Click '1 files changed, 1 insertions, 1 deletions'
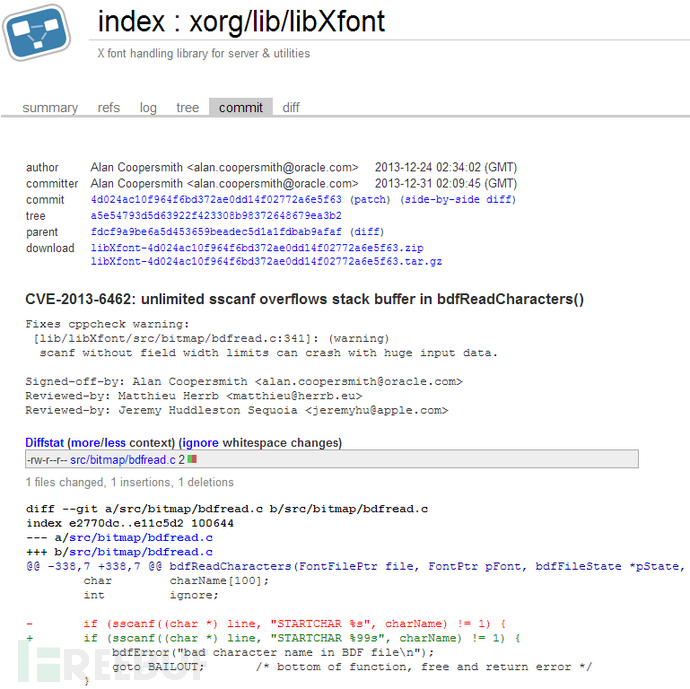This screenshot has height=689, width=690. (129, 482)
